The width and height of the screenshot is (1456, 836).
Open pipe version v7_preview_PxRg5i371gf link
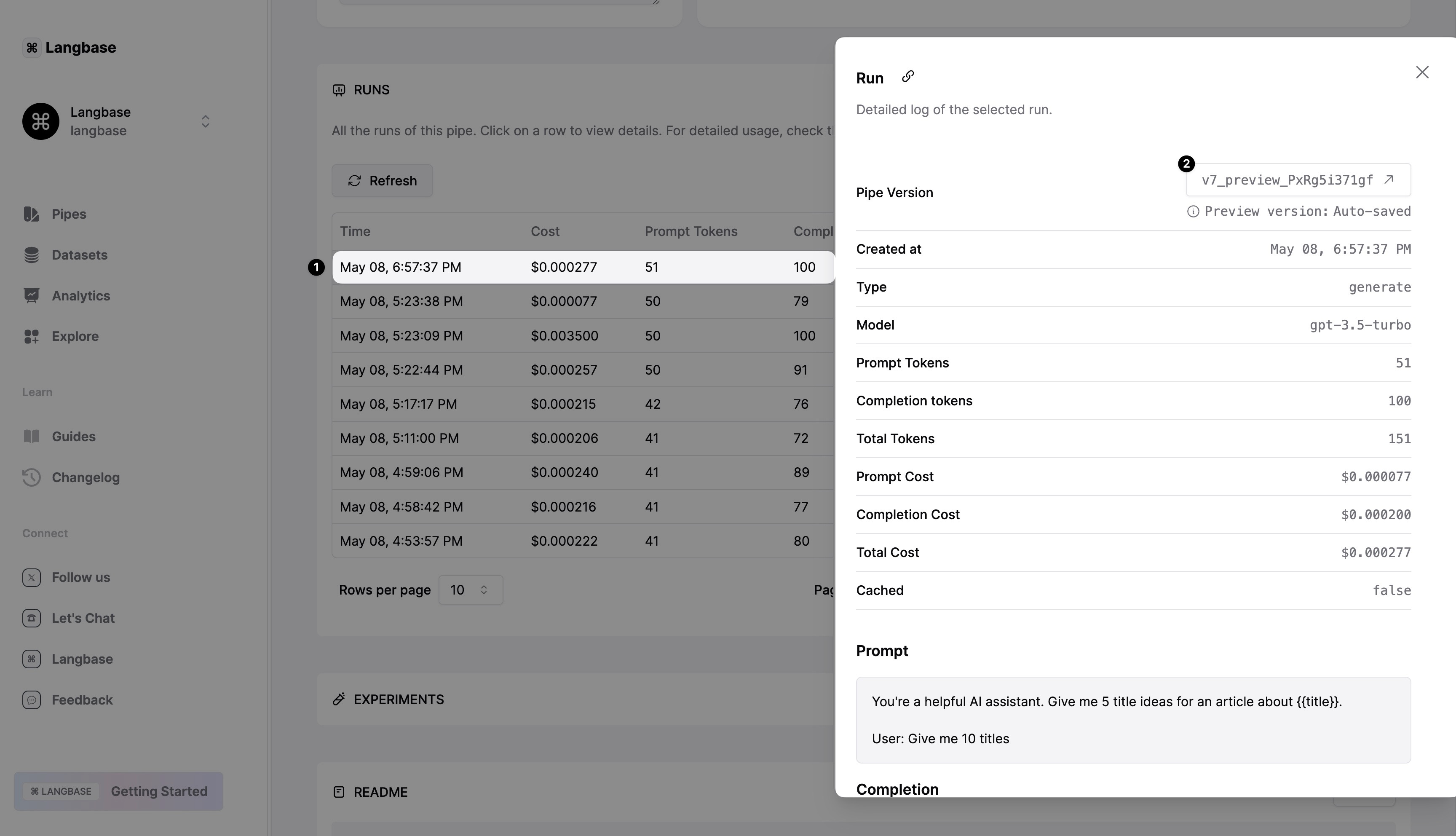1298,180
